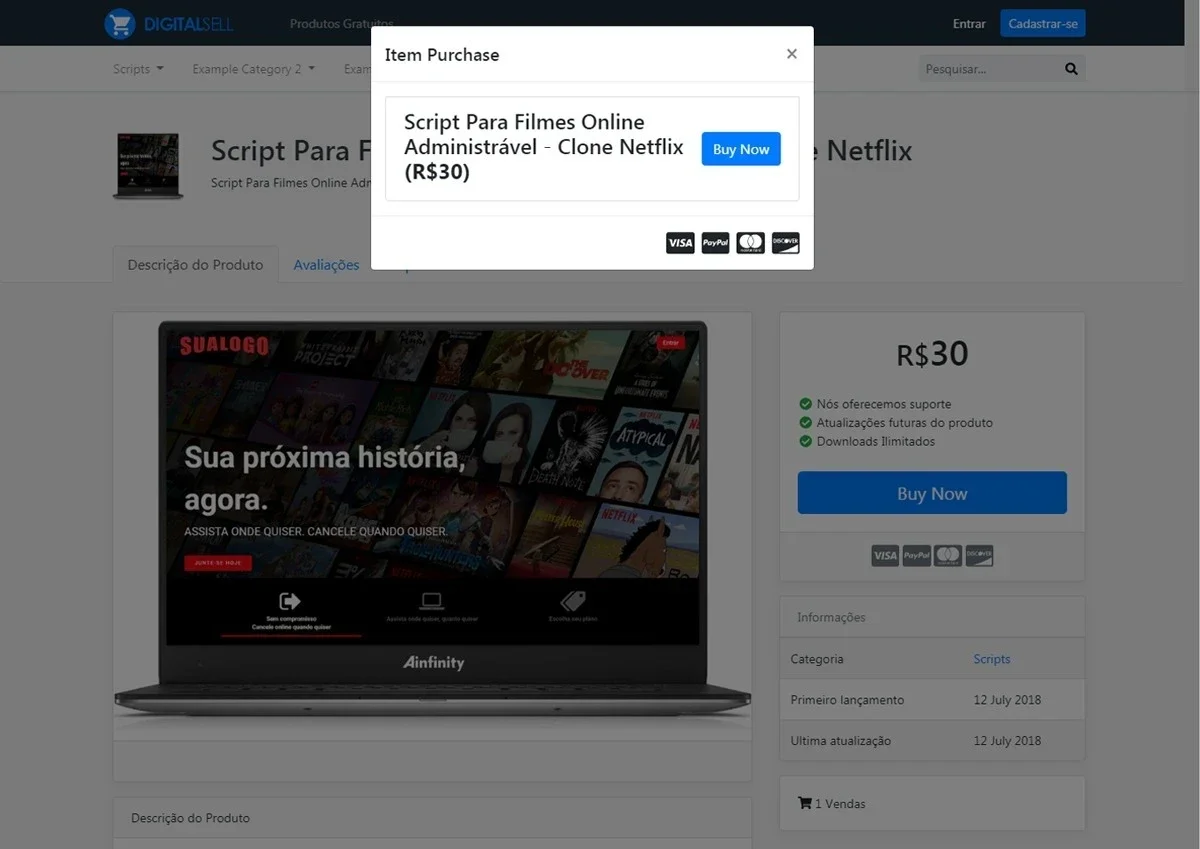The width and height of the screenshot is (1200, 849).
Task: Click the DigitalSell shopping cart logo
Action: 120,23
